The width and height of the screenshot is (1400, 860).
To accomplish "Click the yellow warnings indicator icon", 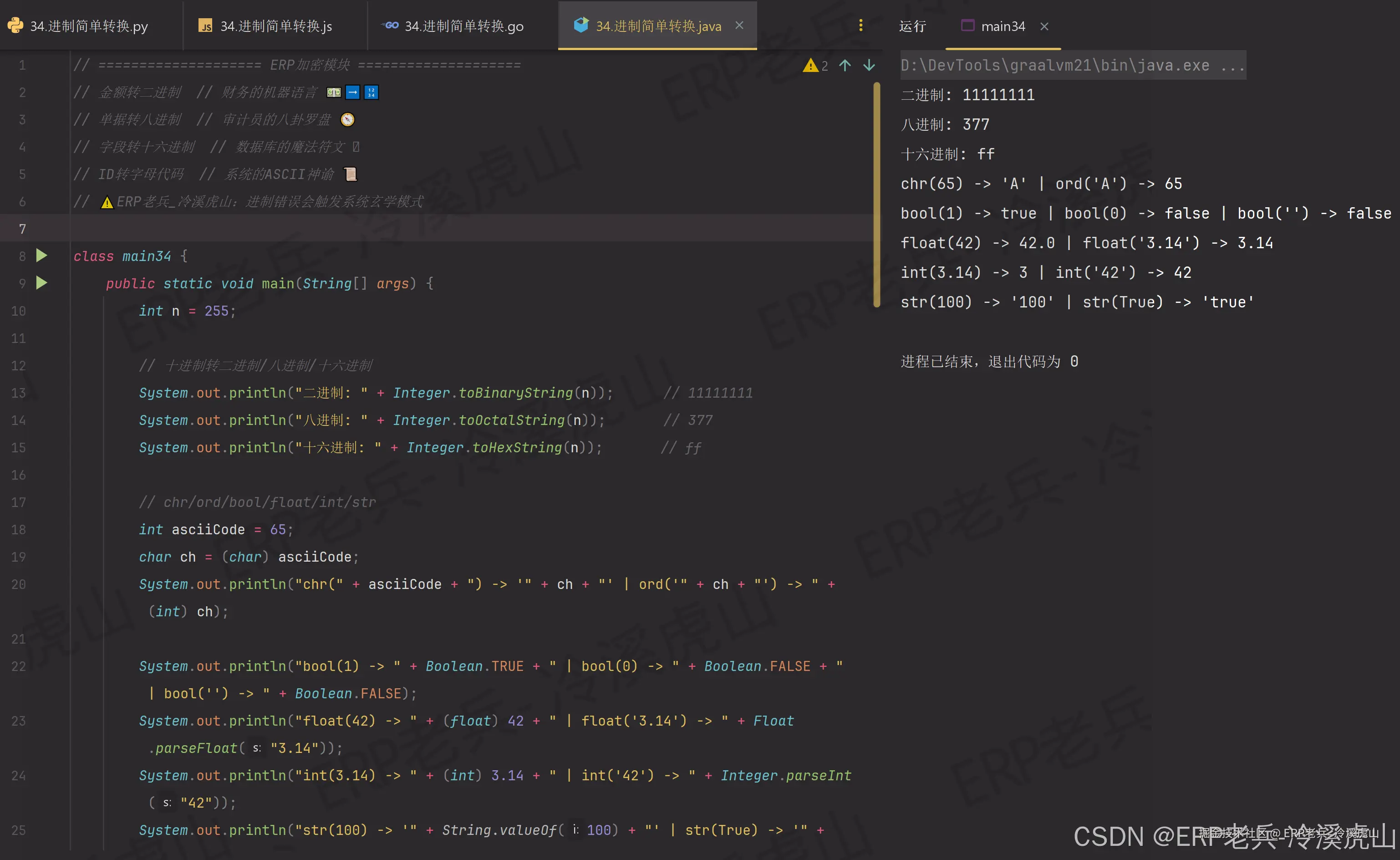I will [x=810, y=66].
